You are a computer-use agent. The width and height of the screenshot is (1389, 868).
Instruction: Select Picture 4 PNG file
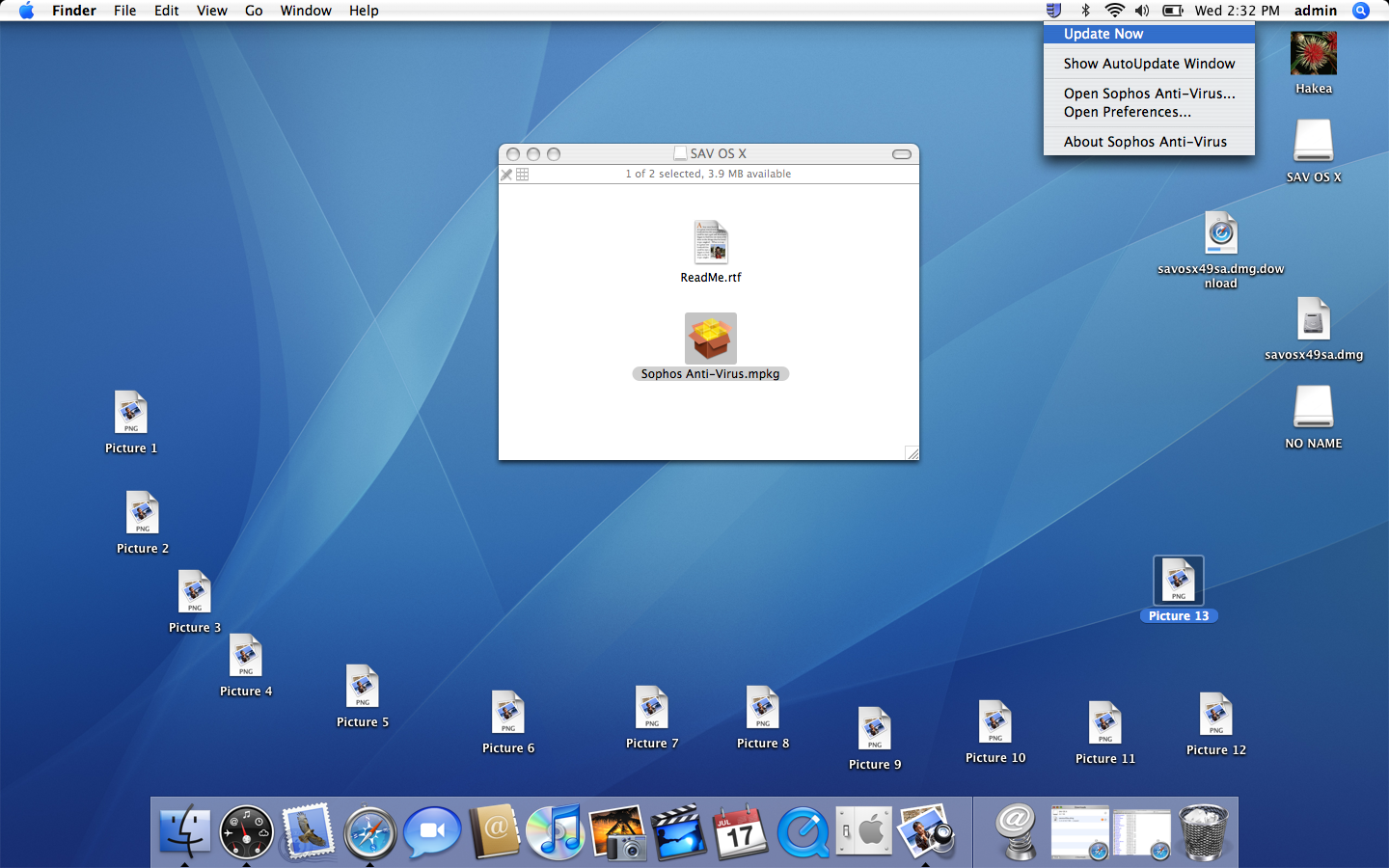246,656
